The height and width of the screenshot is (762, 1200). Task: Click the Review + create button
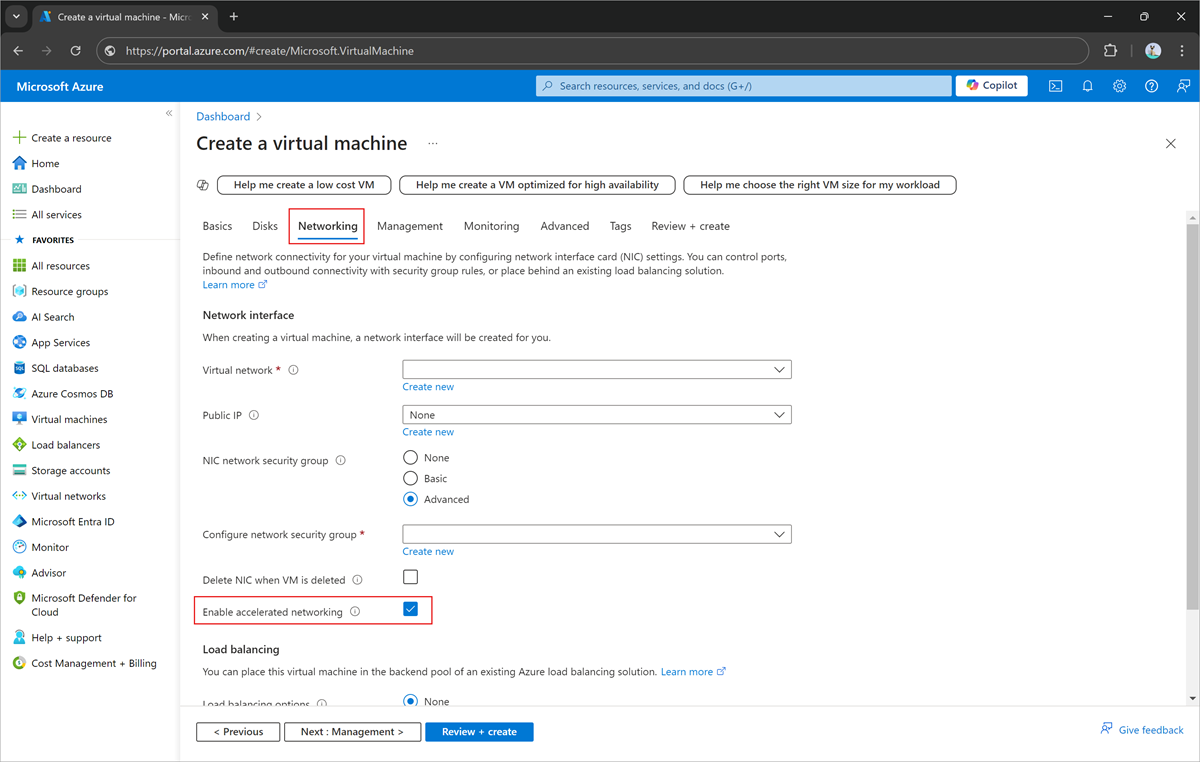[479, 732]
